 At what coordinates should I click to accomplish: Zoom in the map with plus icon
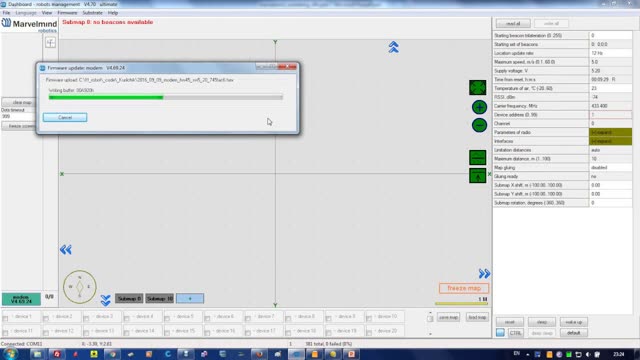click(x=479, y=107)
